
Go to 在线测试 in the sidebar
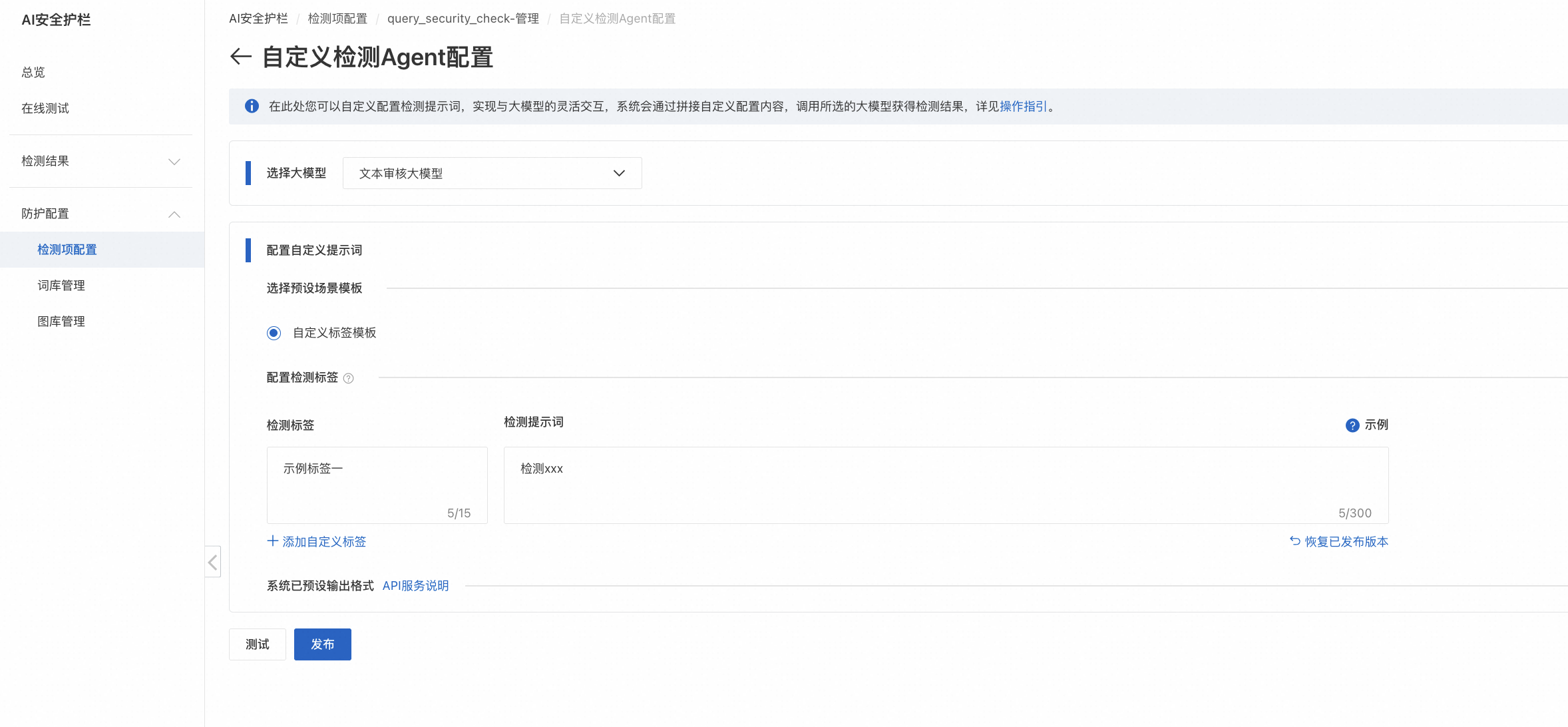[x=45, y=109]
